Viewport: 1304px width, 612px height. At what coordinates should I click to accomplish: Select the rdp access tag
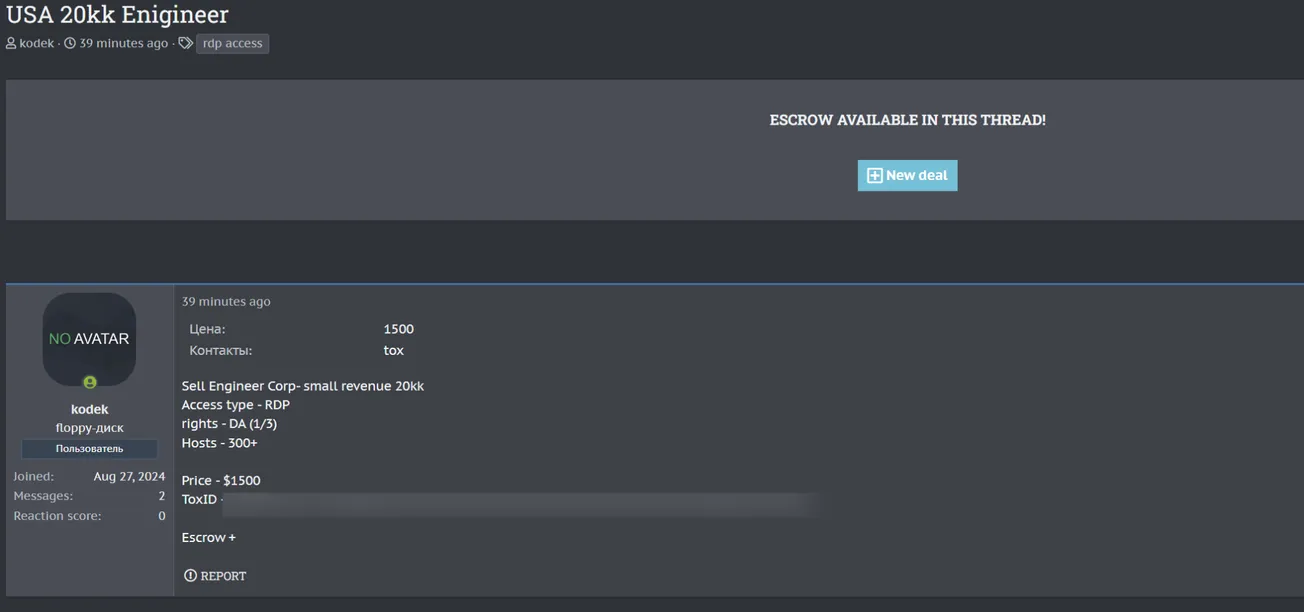[x=232, y=44]
